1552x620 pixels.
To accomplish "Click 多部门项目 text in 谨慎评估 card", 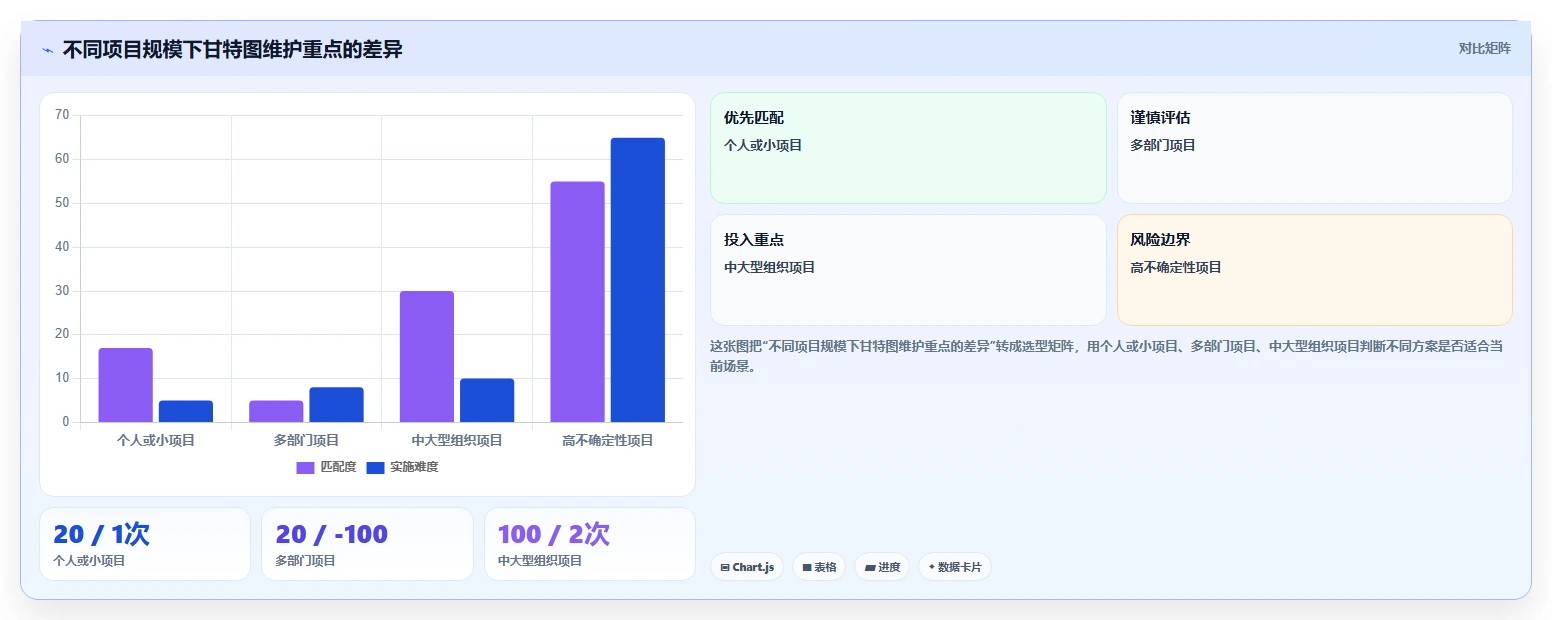I will pos(1163,145).
